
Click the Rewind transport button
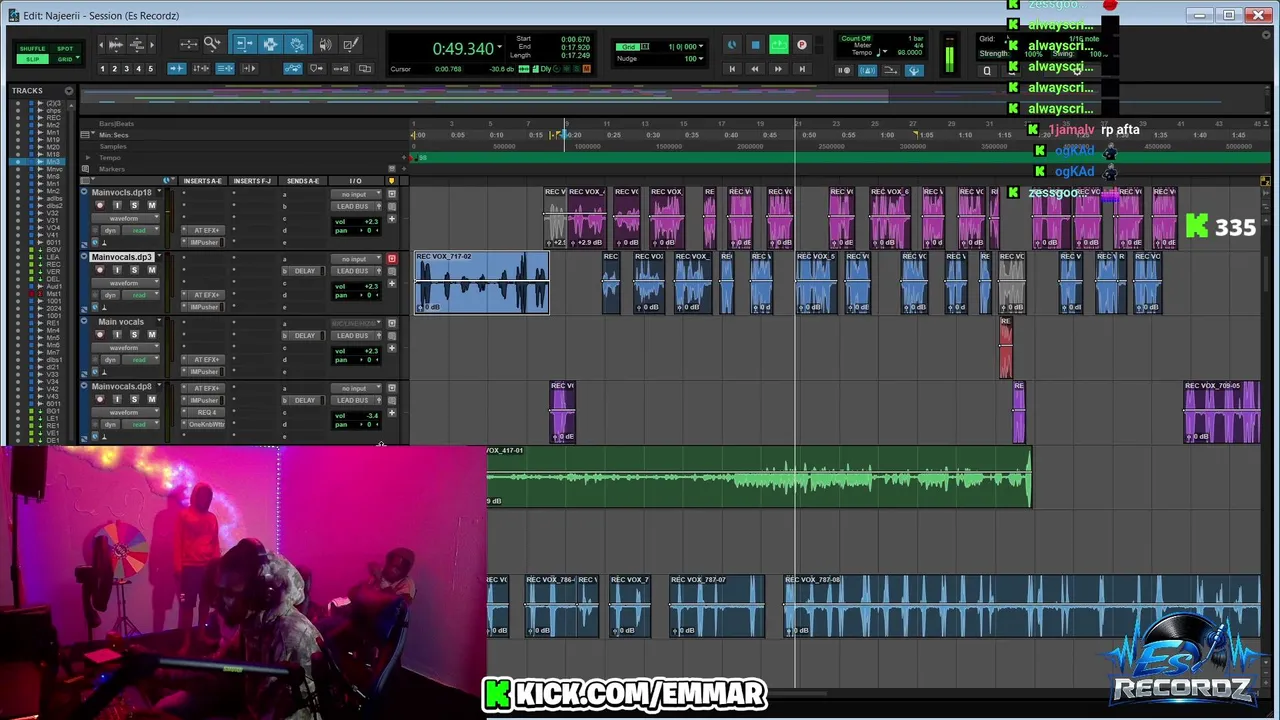point(754,69)
